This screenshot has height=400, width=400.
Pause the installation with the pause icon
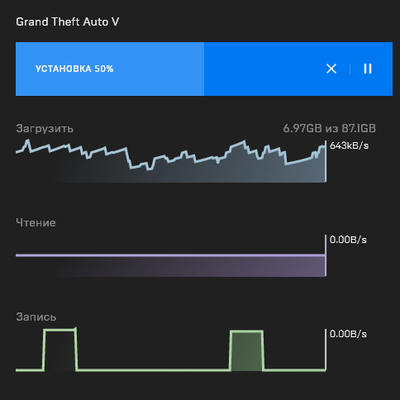[x=368, y=69]
